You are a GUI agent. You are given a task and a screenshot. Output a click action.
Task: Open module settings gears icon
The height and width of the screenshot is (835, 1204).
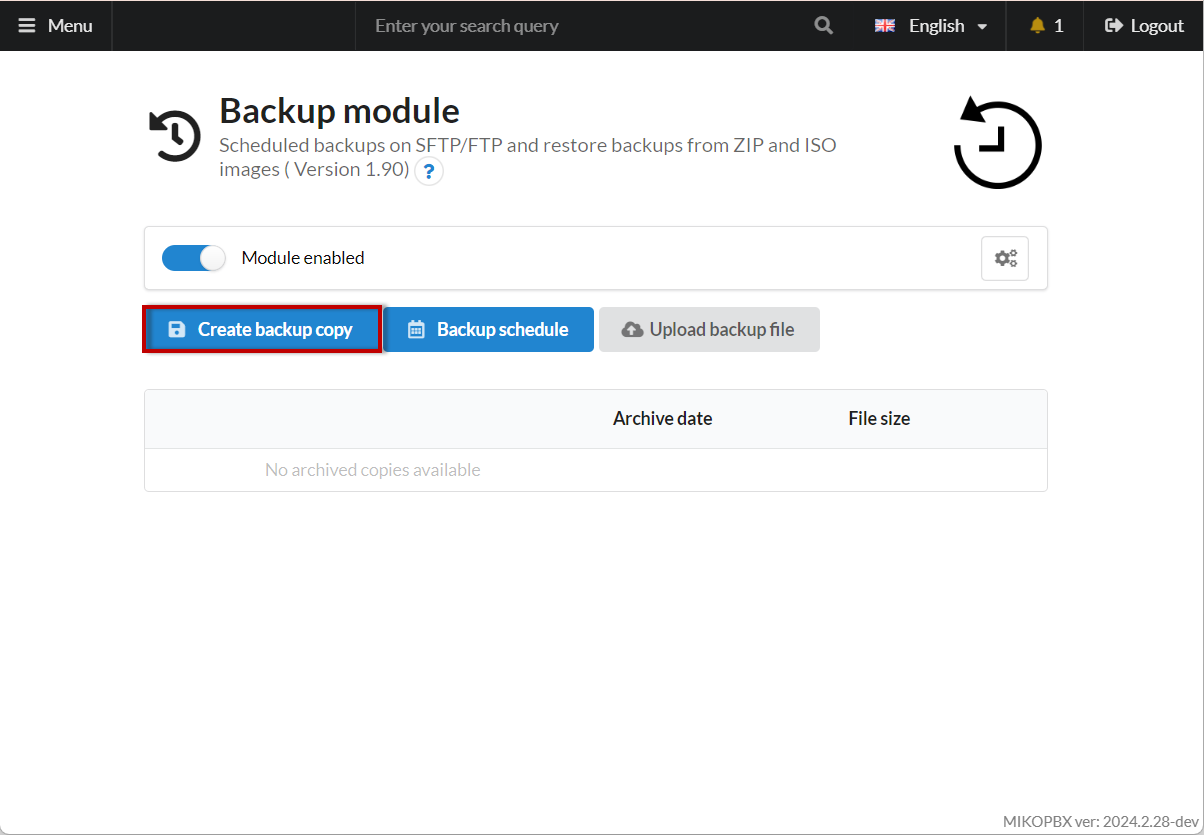(1004, 258)
